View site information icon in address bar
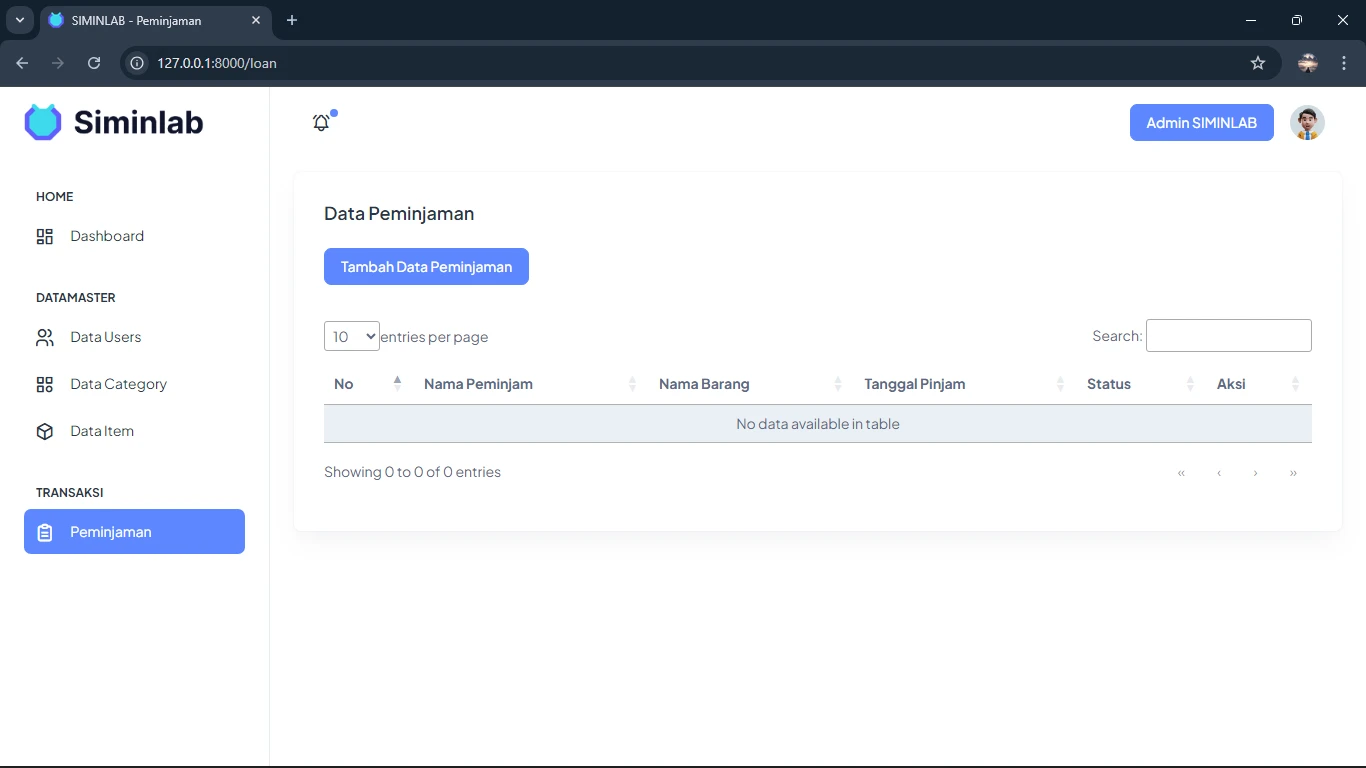Screen dimensions: 1366x768 (x=138, y=63)
